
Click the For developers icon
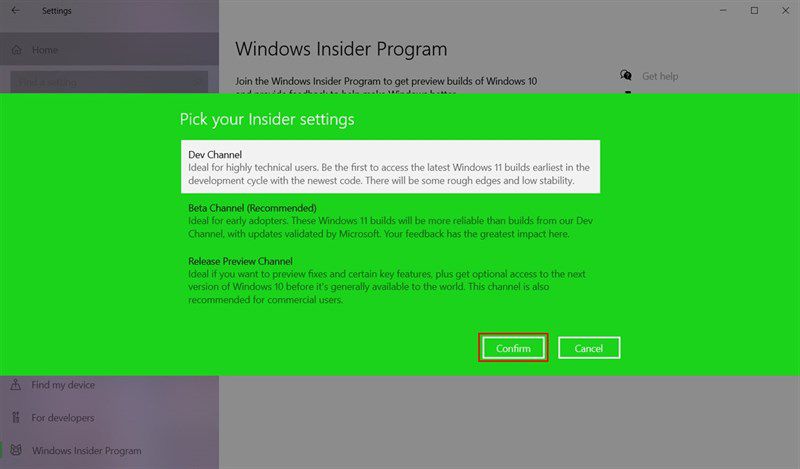pyautogui.click(x=16, y=417)
